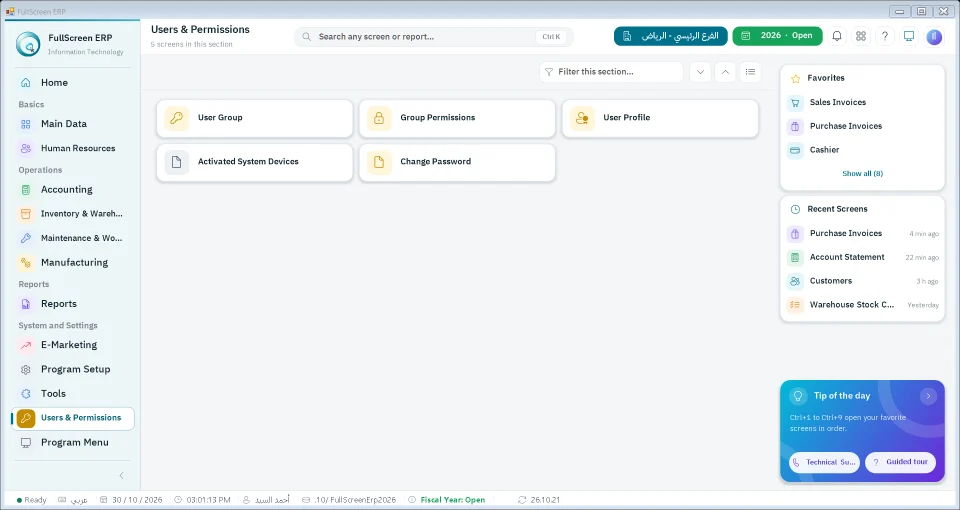Click the Recent Screens clock icon

pos(795,209)
